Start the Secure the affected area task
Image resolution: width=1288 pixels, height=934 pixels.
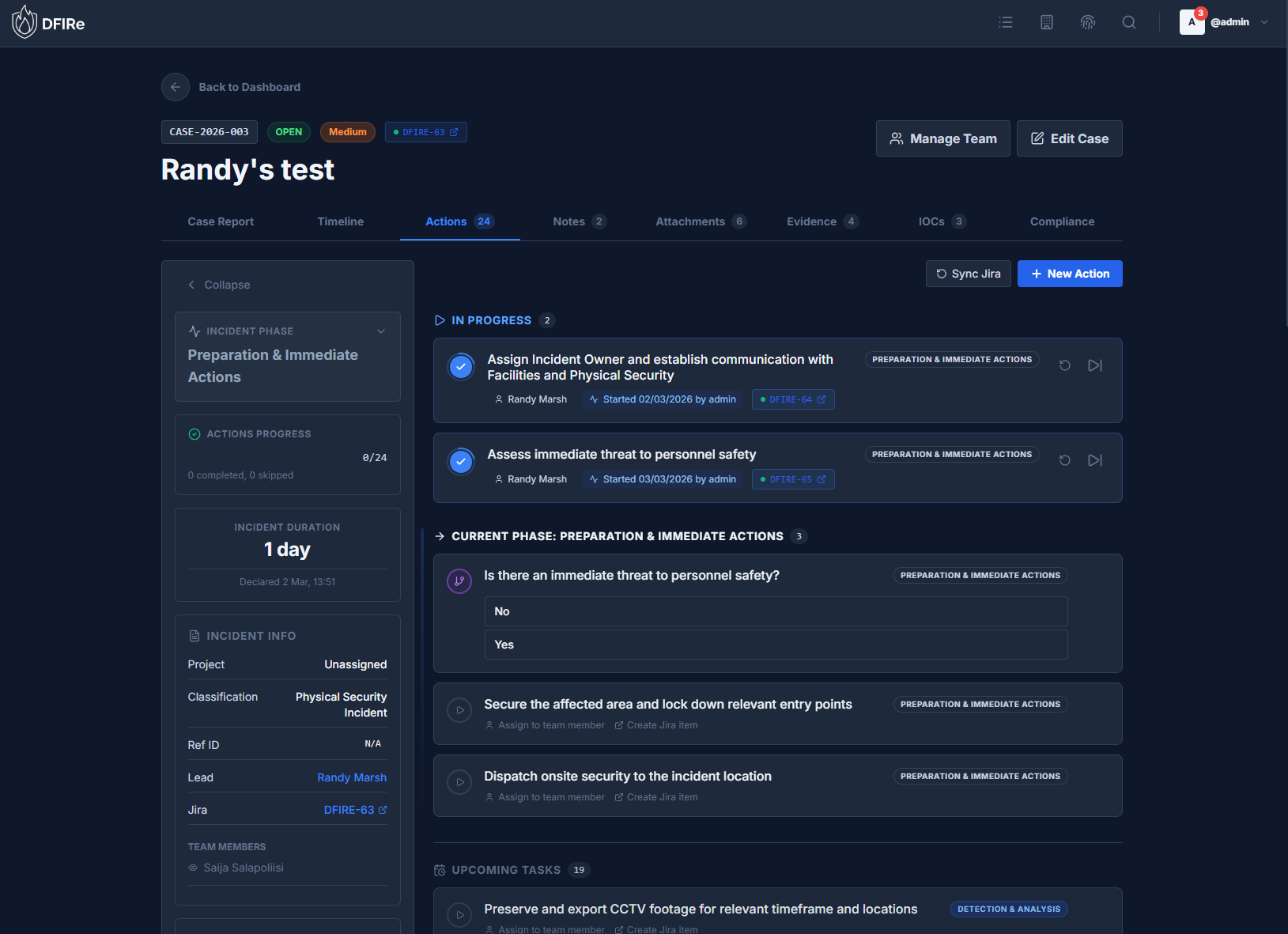(x=460, y=710)
